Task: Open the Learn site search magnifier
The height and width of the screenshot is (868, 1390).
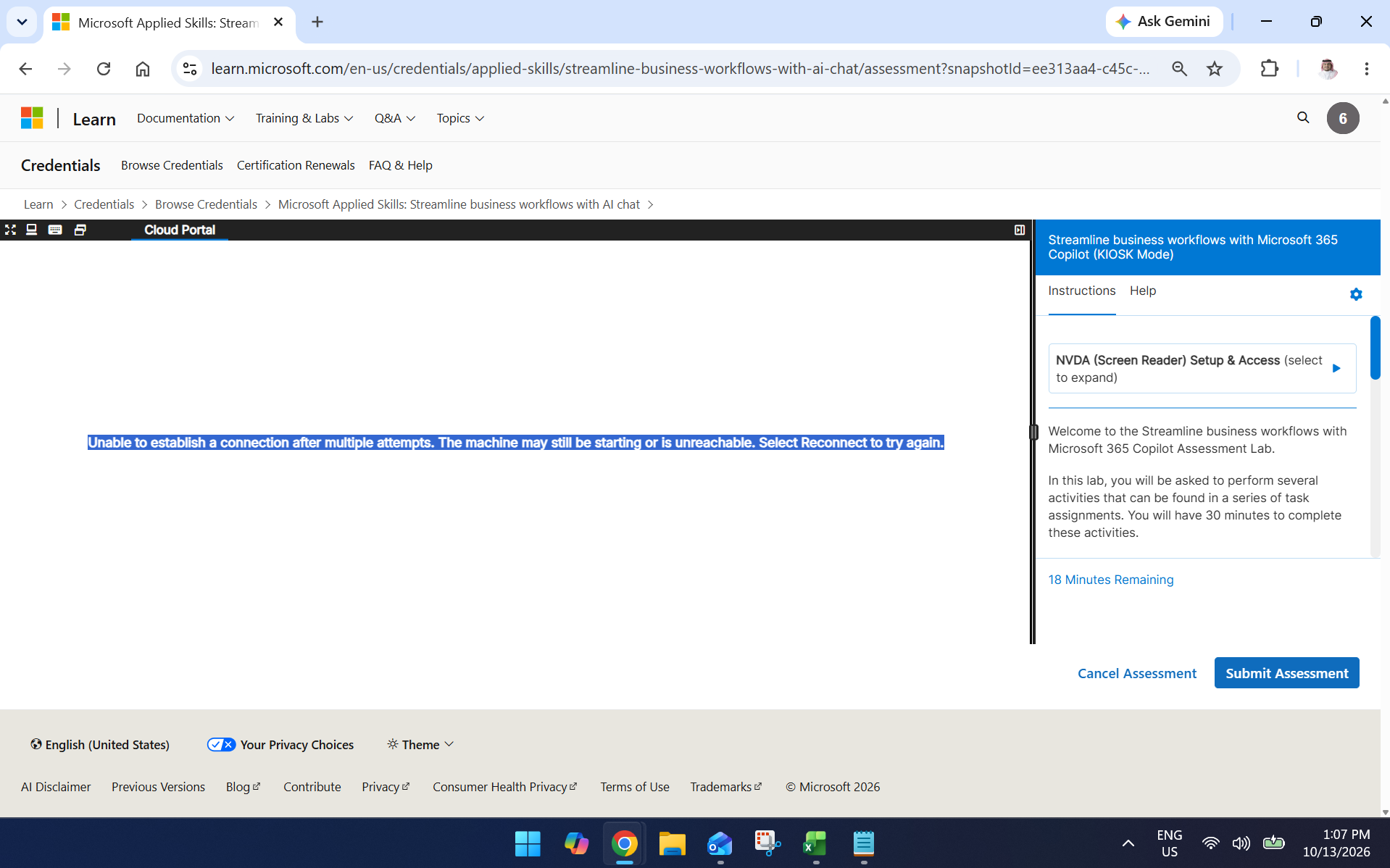Action: (1303, 118)
